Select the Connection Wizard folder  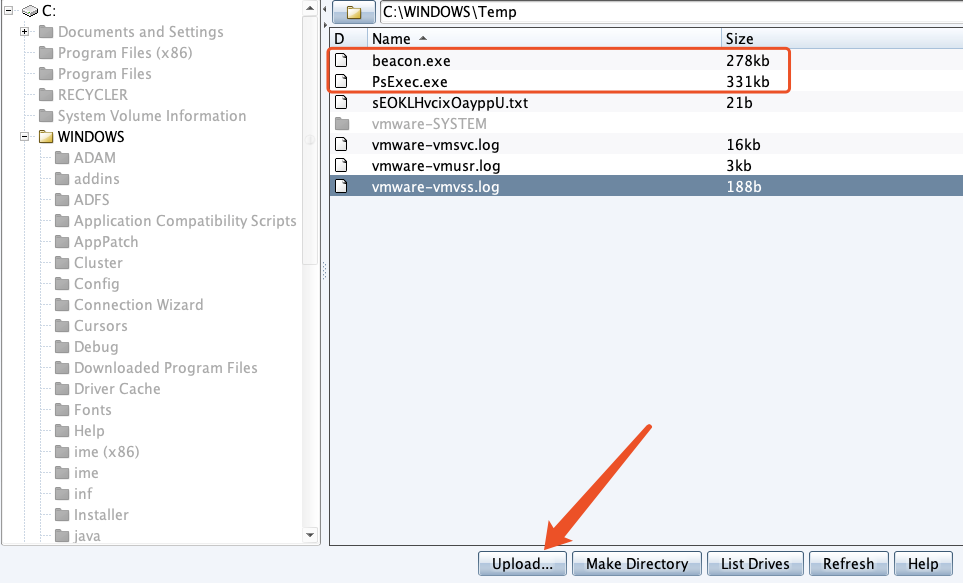click(x=138, y=305)
